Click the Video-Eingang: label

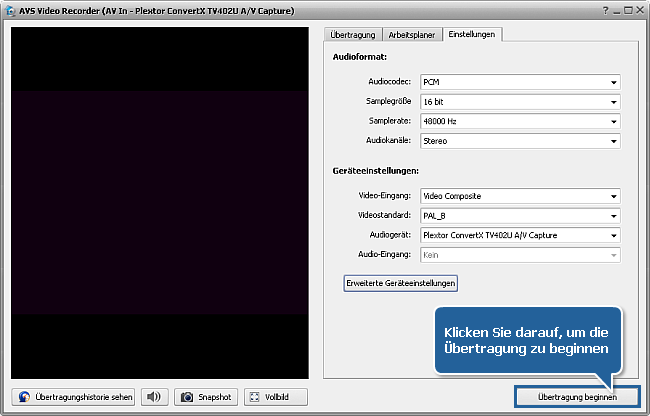click(x=385, y=195)
